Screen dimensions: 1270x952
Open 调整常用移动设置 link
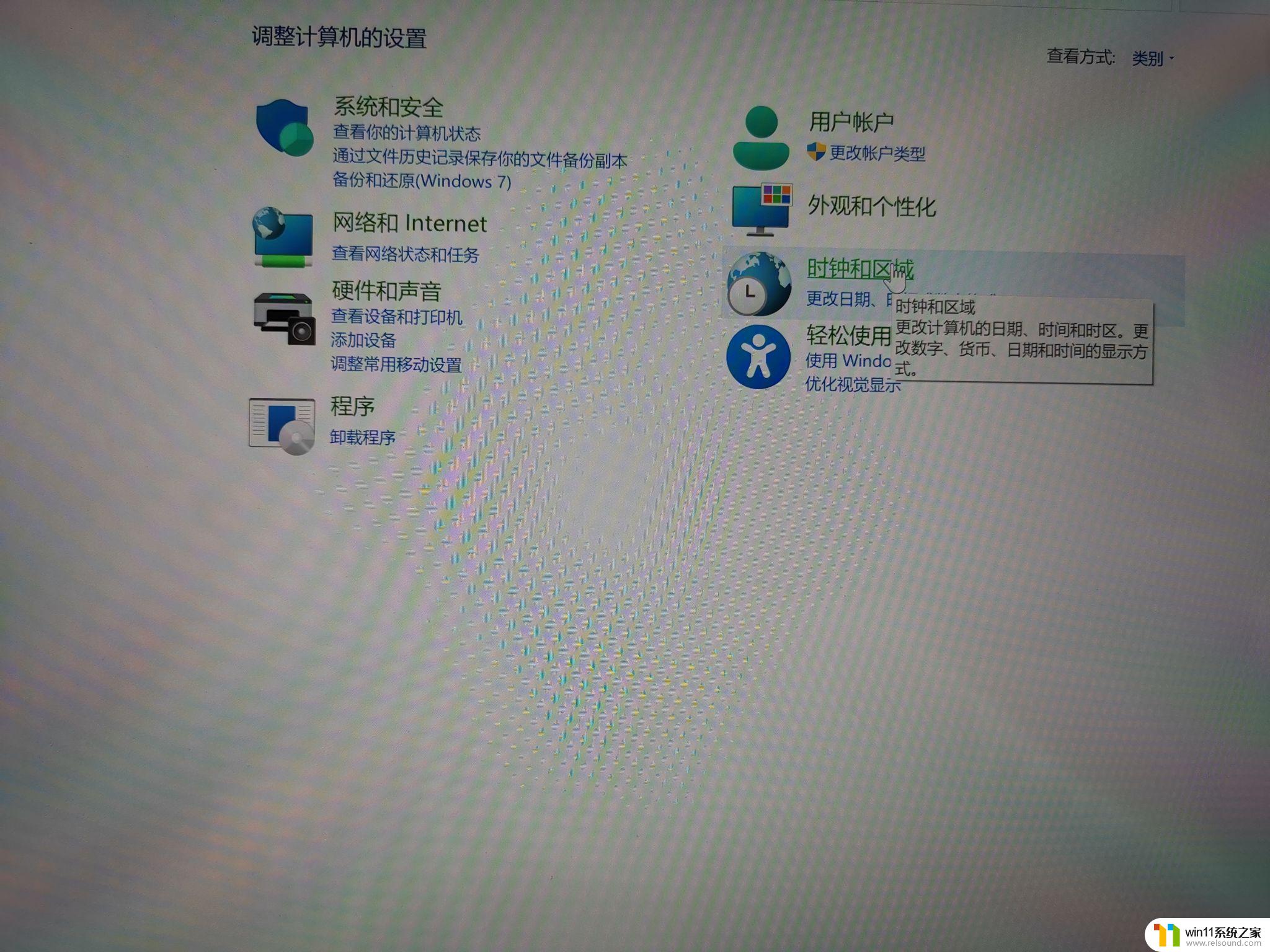396,364
